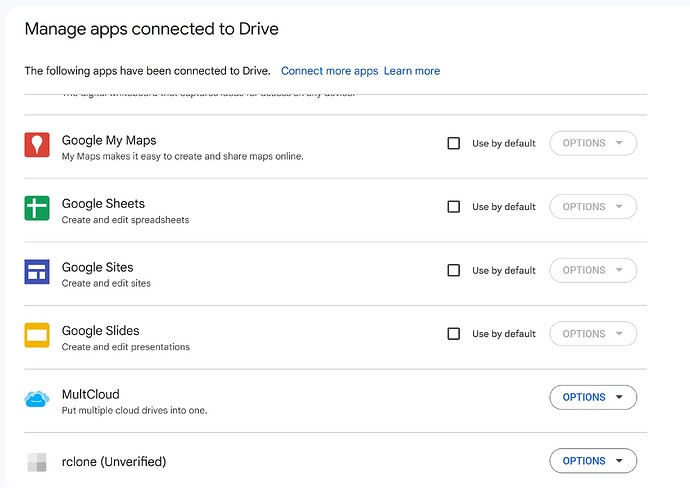Image resolution: width=690 pixels, height=488 pixels.
Task: Click 'Create and edit spreadsheets' description
Action: (125, 220)
